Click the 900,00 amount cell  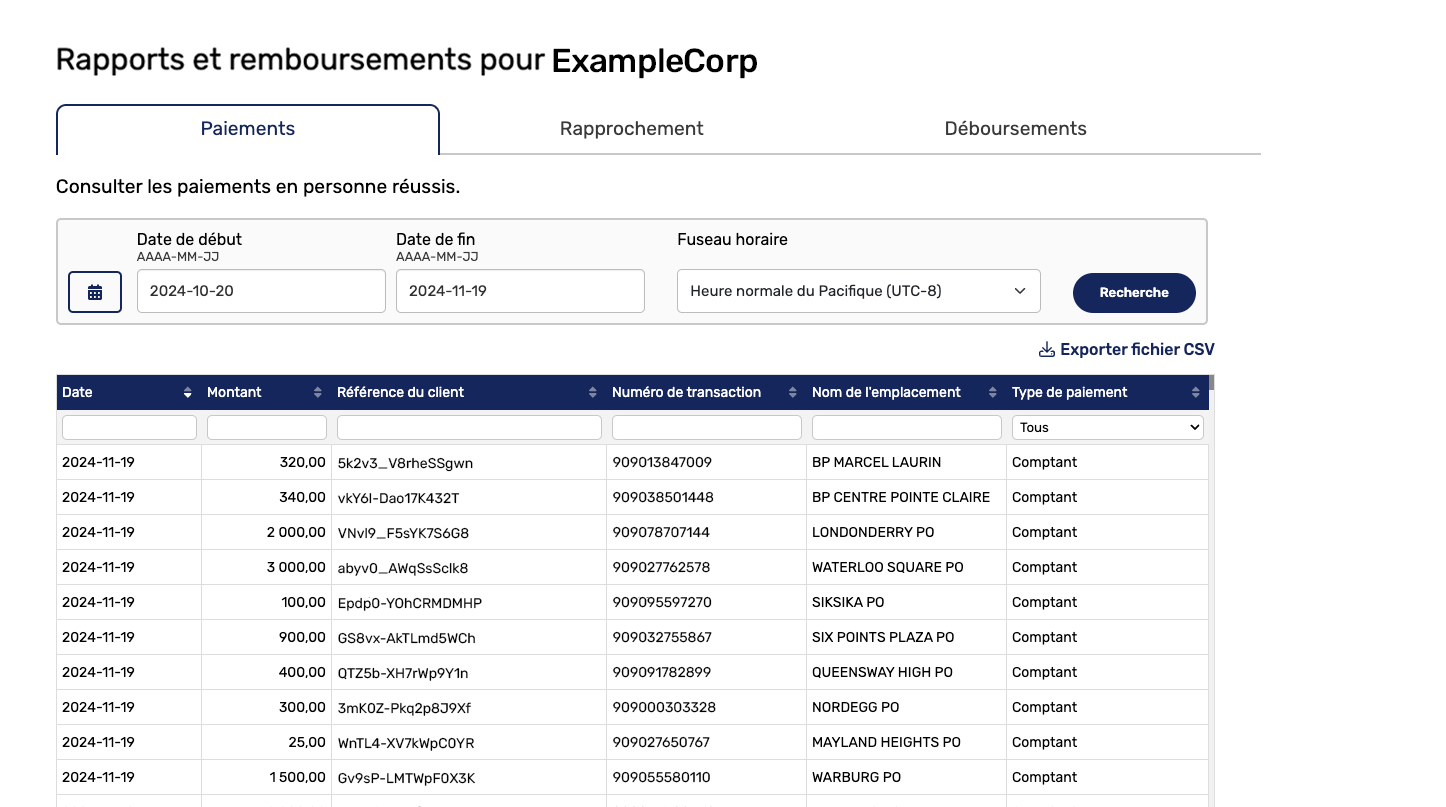coord(267,637)
